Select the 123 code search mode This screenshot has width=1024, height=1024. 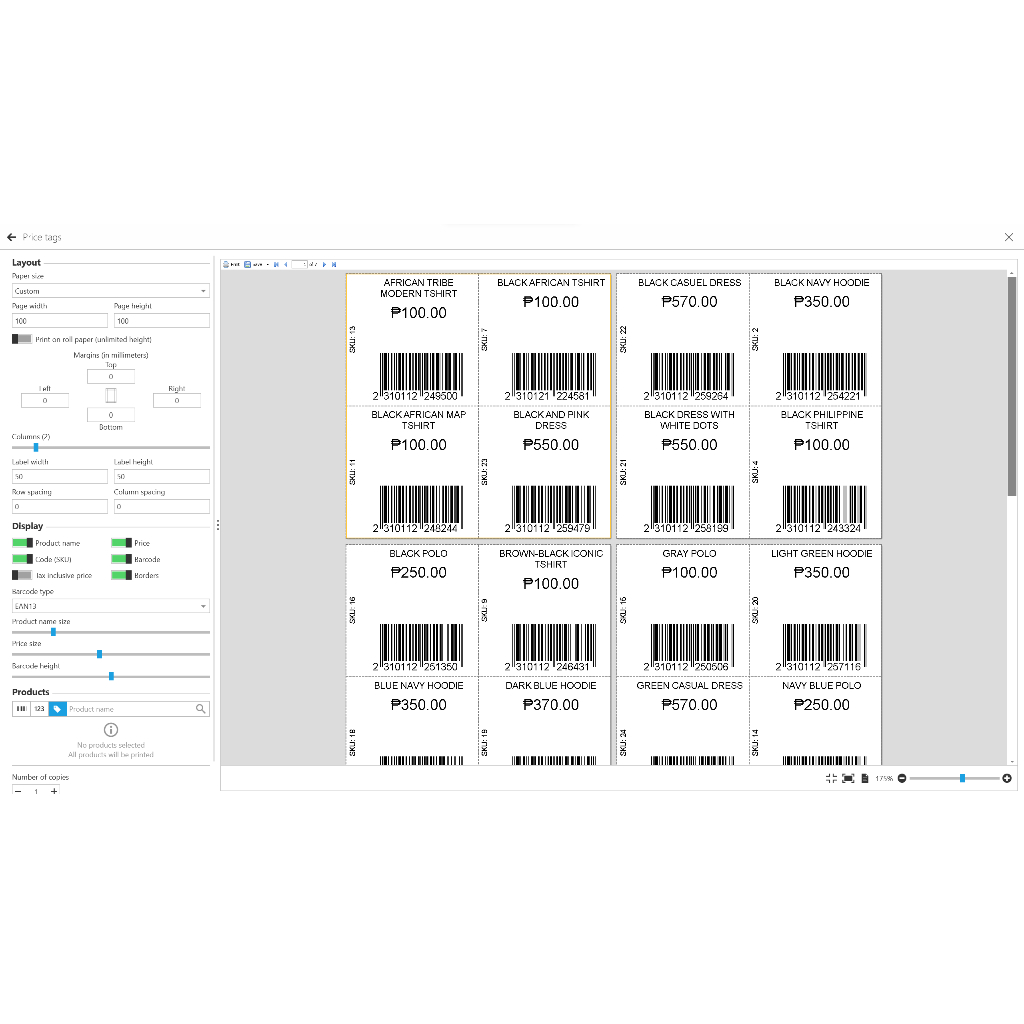[39, 708]
